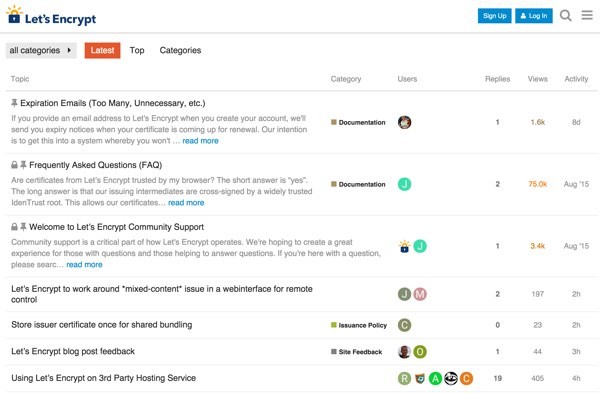
Task: Open Store issuer certificate once for shared bundling
Action: pos(101,325)
